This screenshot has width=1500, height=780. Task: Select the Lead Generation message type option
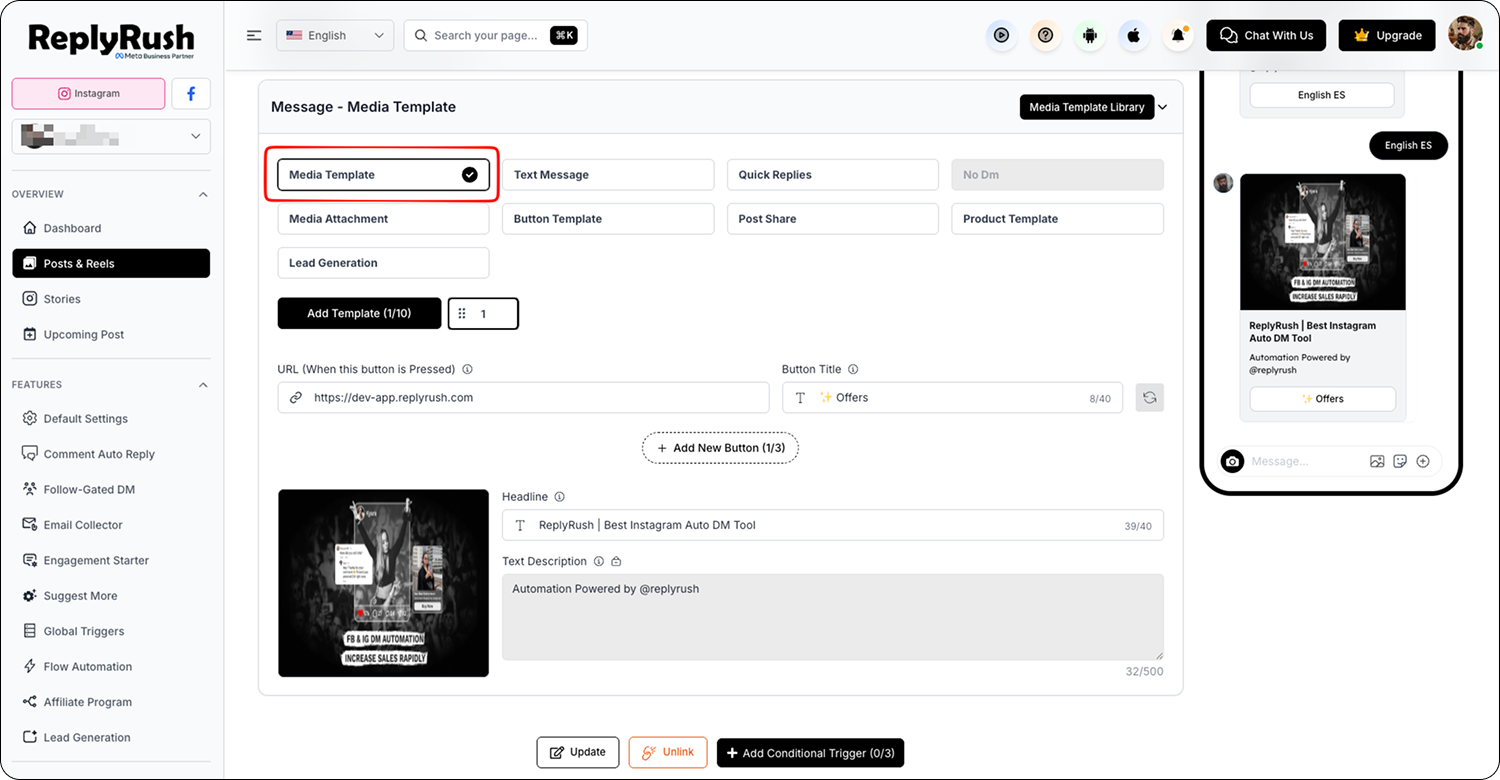[x=383, y=263]
